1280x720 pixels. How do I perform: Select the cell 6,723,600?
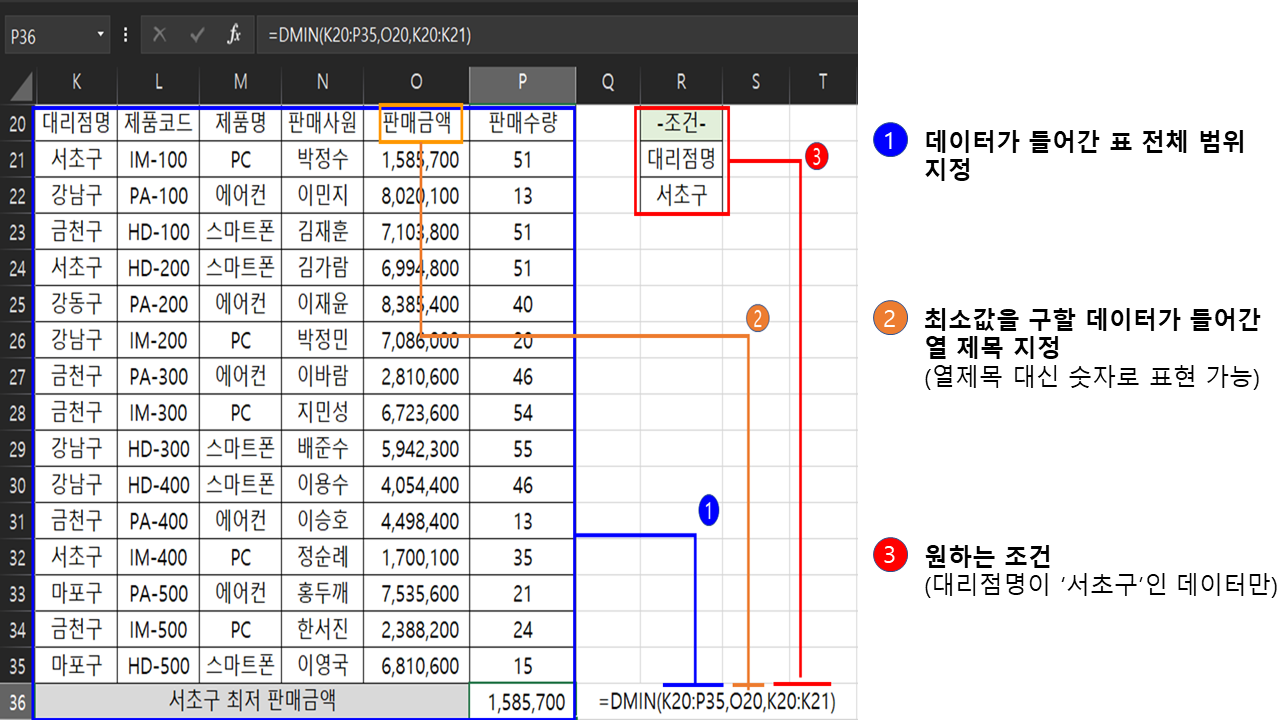tap(416, 413)
